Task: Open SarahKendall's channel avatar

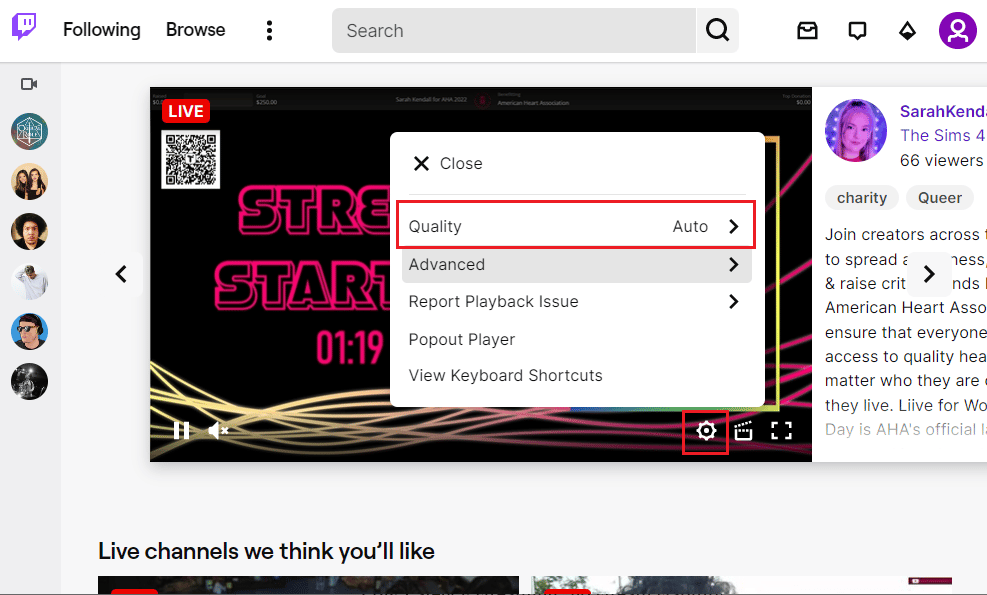Action: (x=855, y=130)
